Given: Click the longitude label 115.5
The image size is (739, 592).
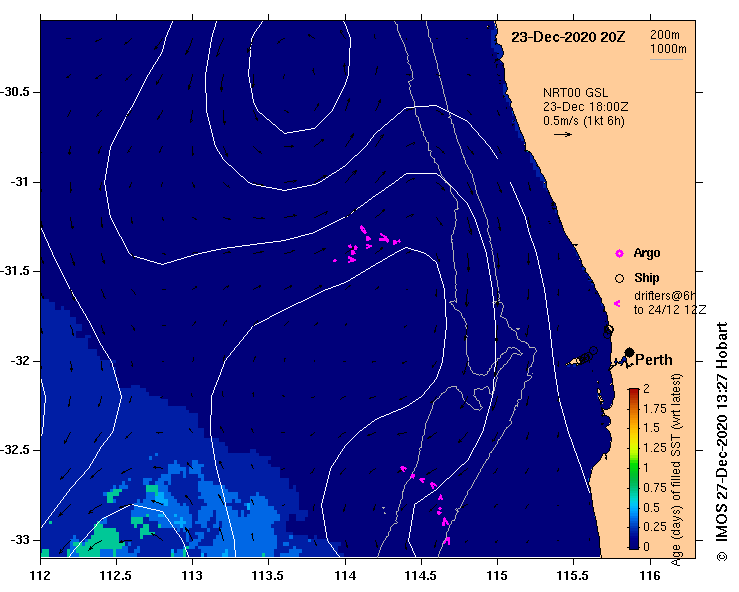Looking at the screenshot, I should point(573,576).
